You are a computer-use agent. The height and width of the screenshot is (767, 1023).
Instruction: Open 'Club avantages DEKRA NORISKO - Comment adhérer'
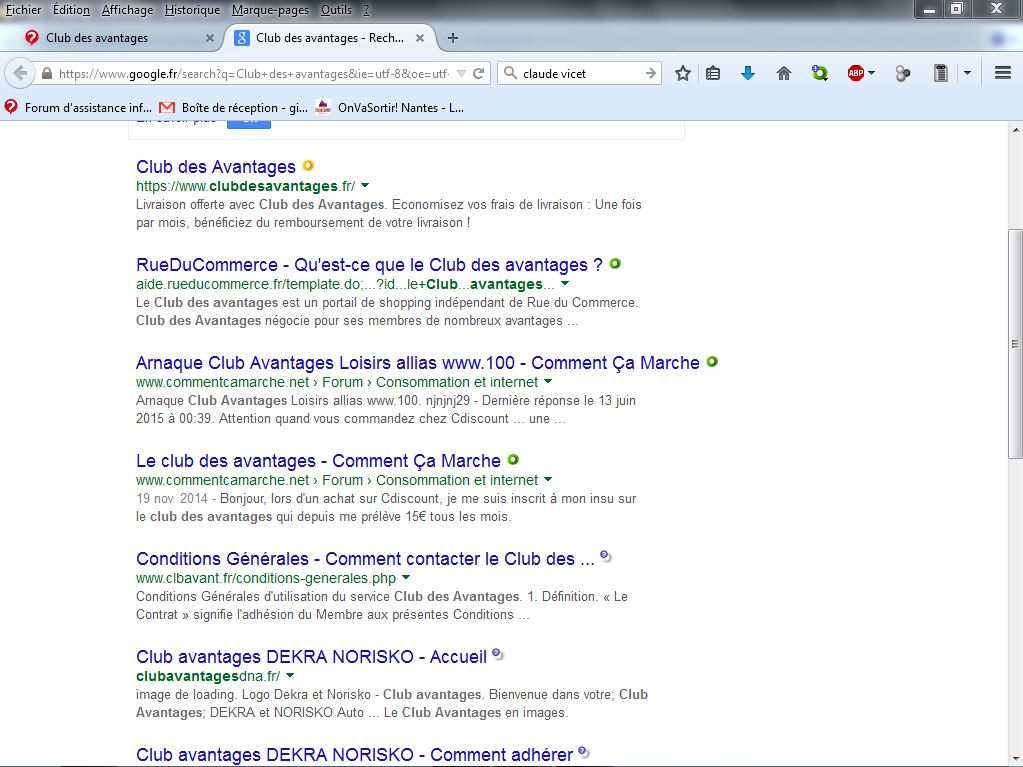pos(354,755)
